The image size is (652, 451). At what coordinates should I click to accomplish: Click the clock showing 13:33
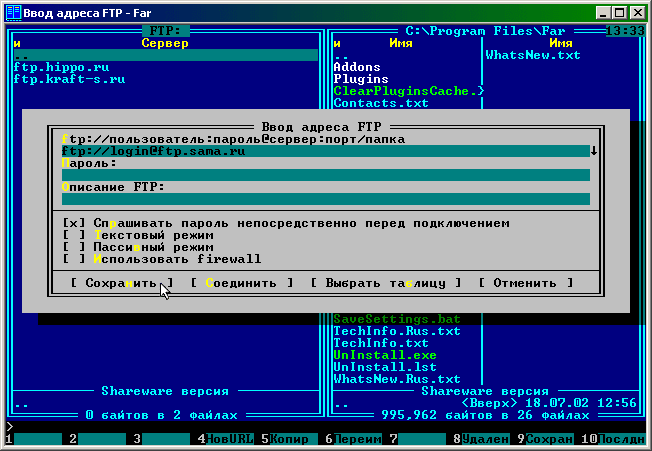(x=625, y=31)
